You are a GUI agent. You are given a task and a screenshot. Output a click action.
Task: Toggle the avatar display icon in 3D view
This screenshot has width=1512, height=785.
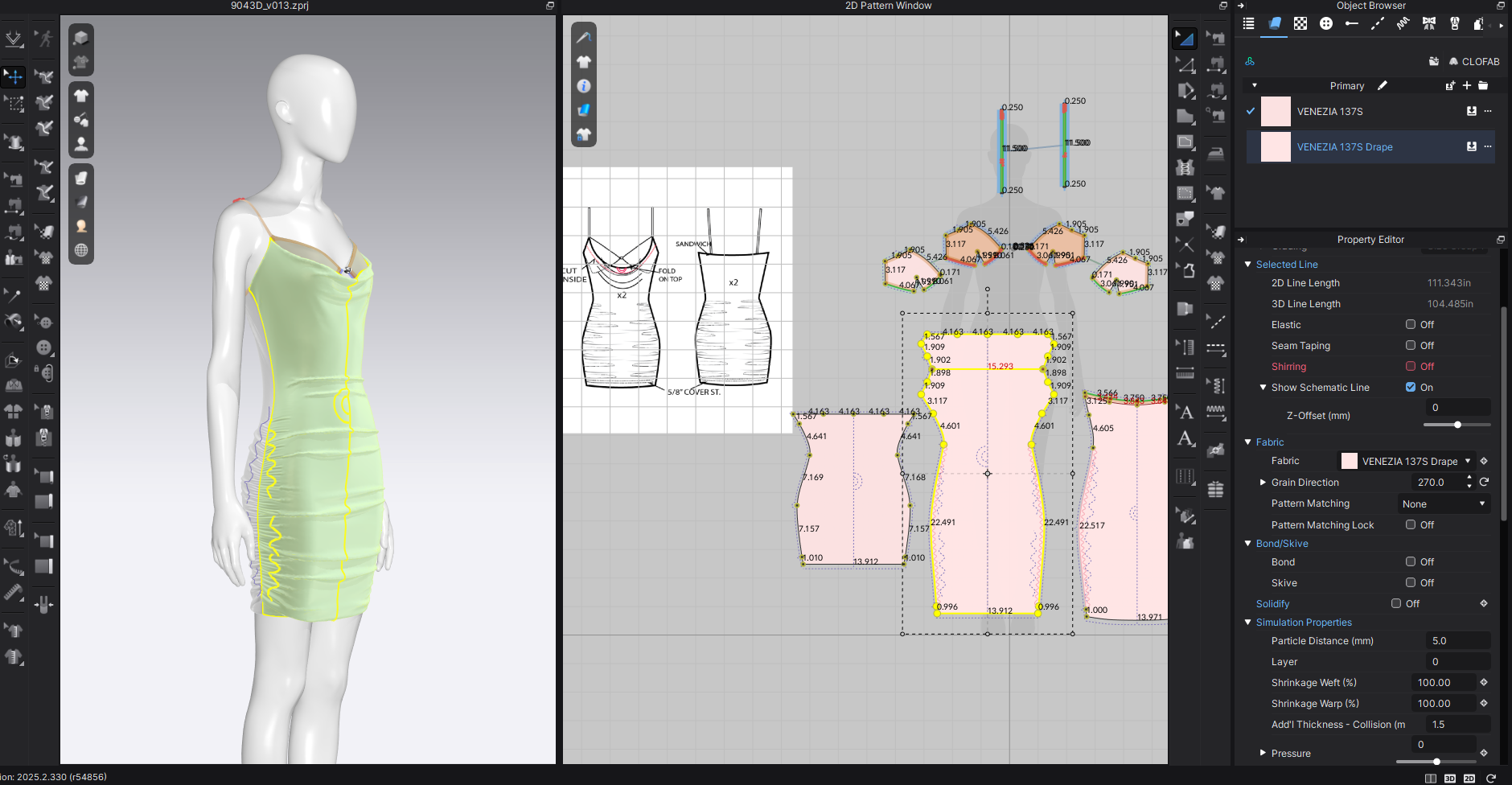tap(81, 144)
